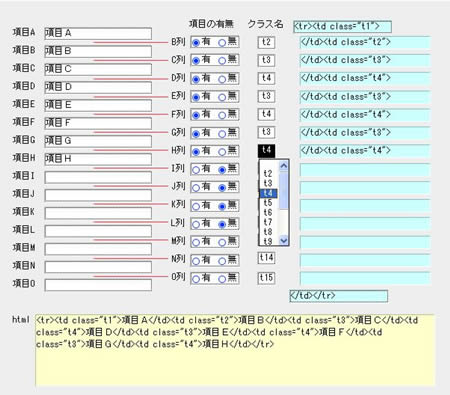The image size is (450, 395).
Task: Focus the 項目F input field
Action: (98, 123)
